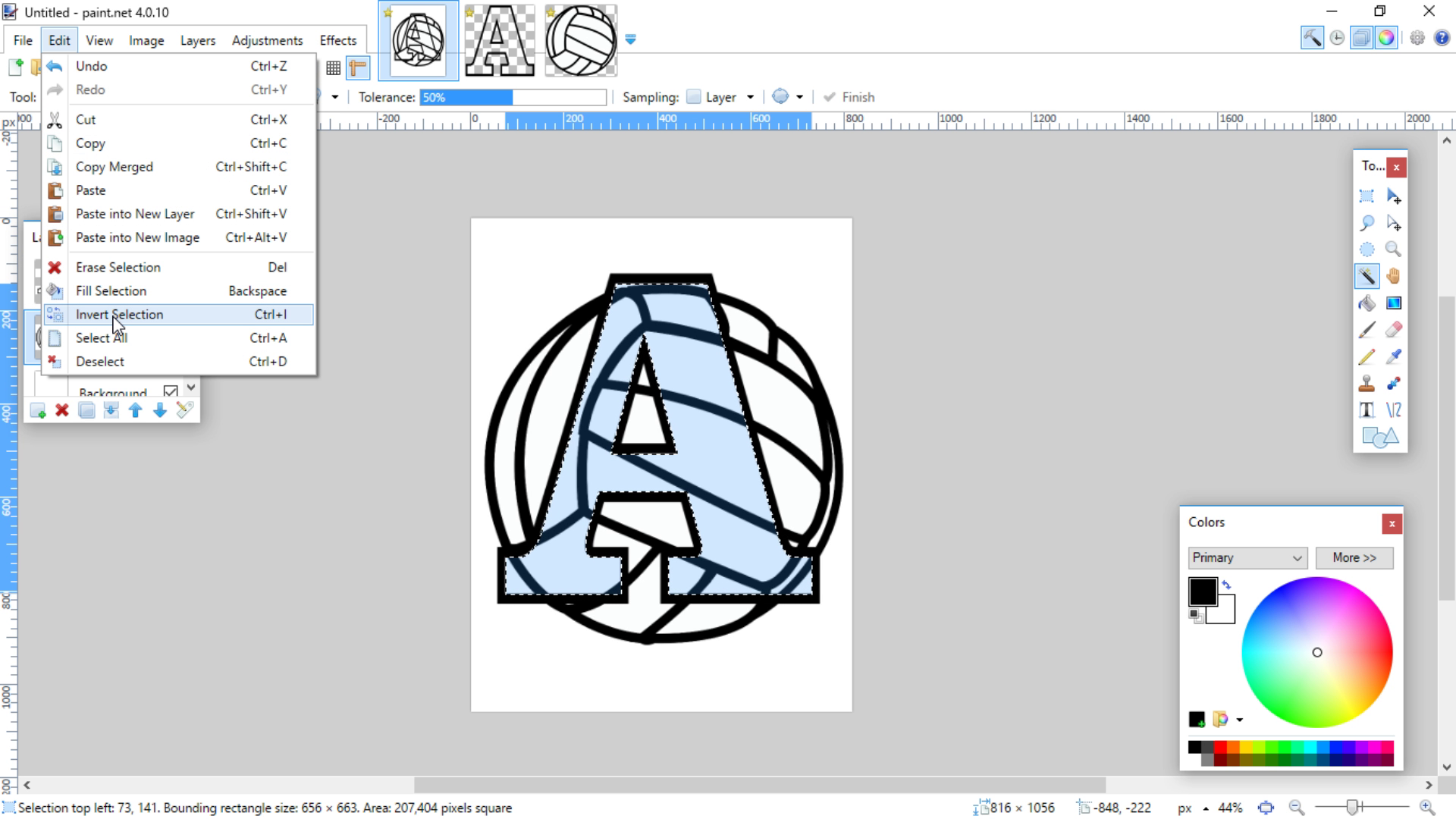Toggle the rulers button
Image resolution: width=1456 pixels, height=819 pixels.
[x=358, y=68]
